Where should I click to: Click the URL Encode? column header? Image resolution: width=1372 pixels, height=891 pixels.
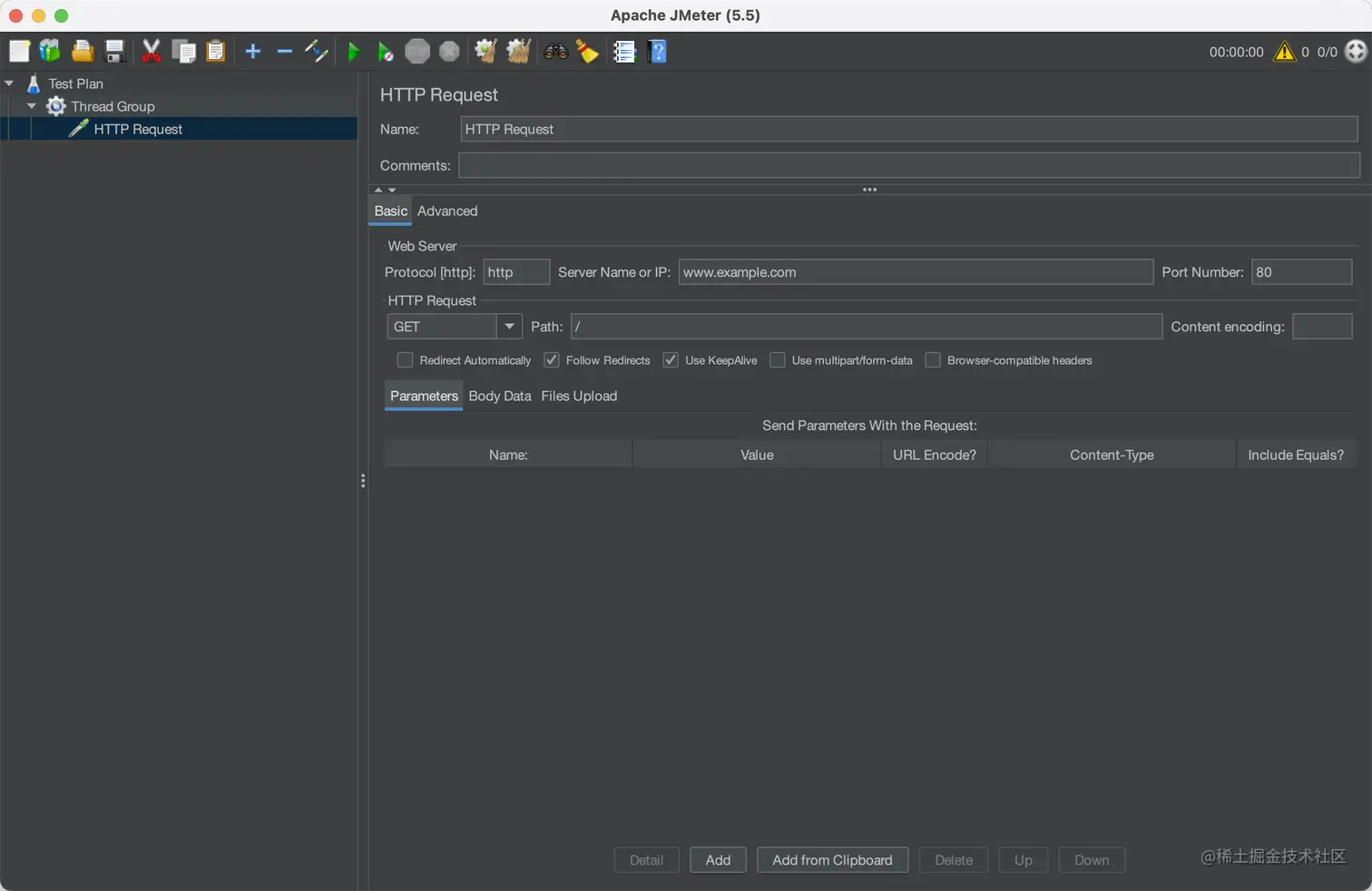pyautogui.click(x=935, y=455)
